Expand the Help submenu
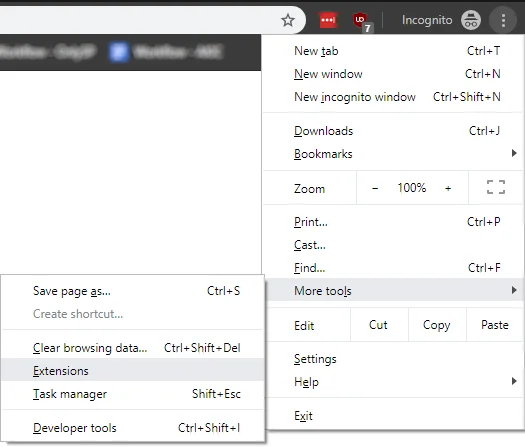 (x=393, y=382)
